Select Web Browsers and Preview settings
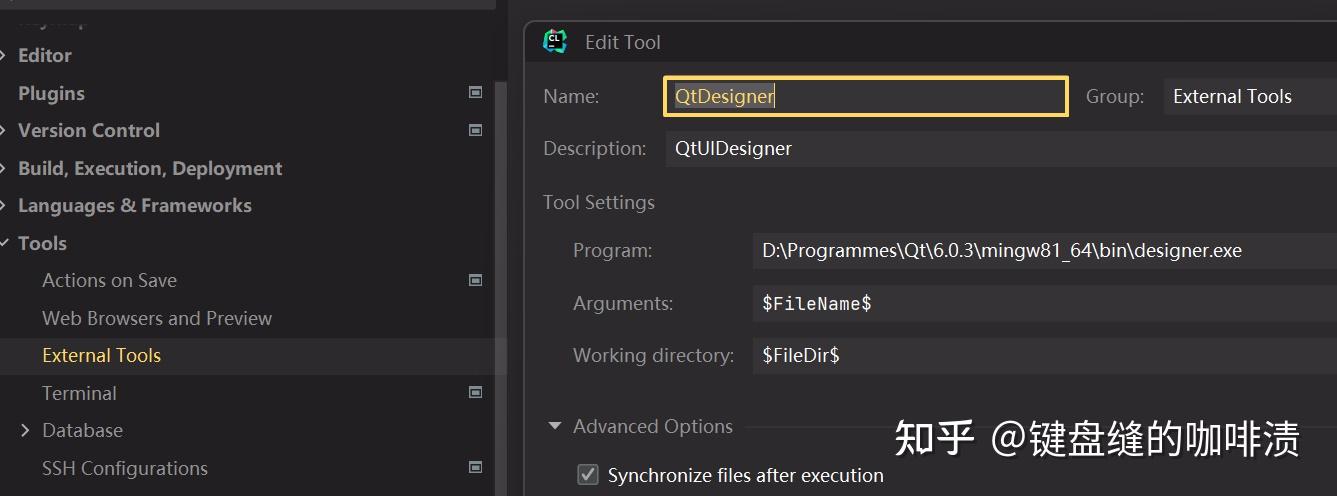Viewport: 1337px width, 496px height. (x=157, y=318)
